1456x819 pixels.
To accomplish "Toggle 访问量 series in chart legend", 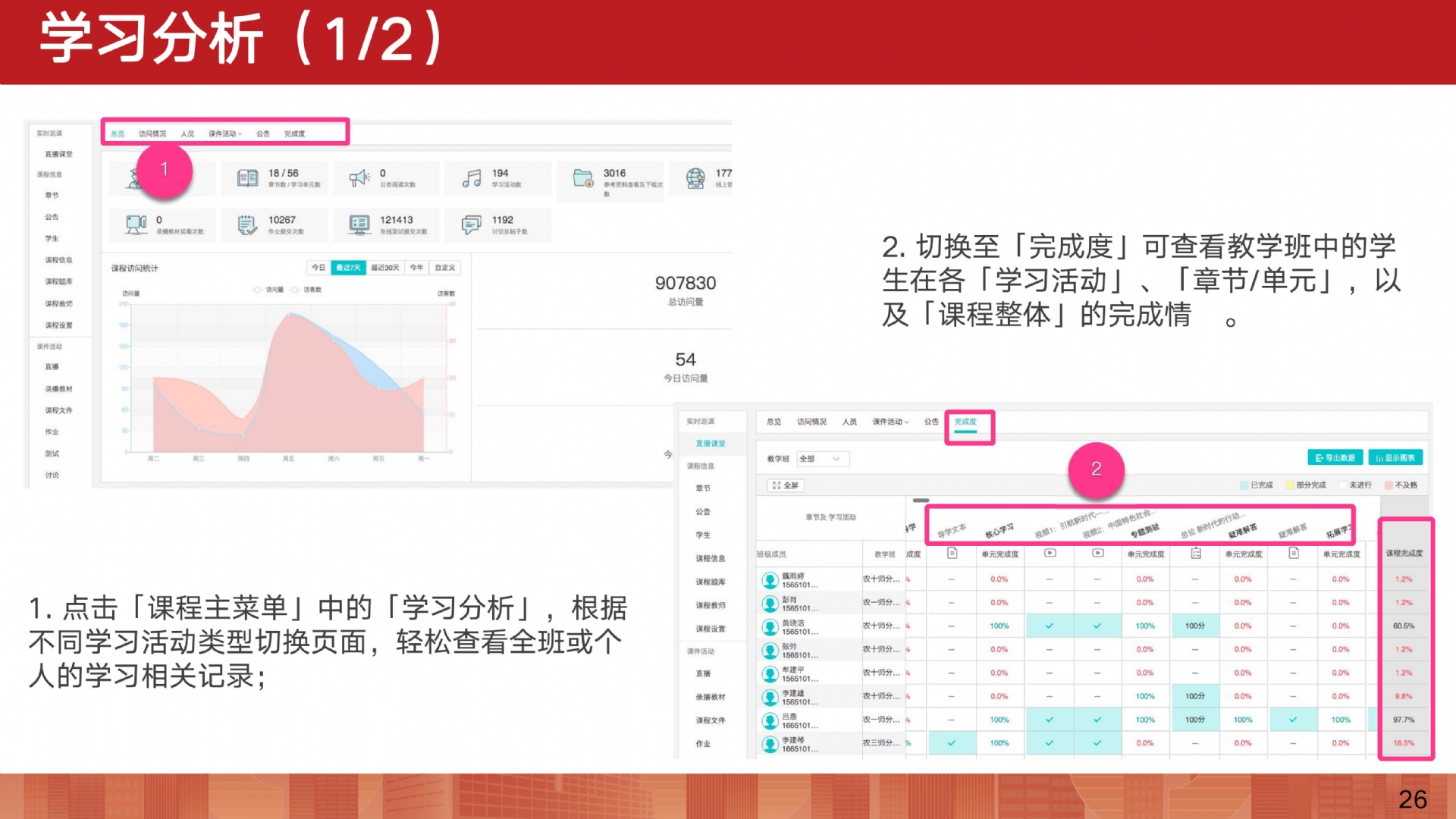I will [268, 290].
